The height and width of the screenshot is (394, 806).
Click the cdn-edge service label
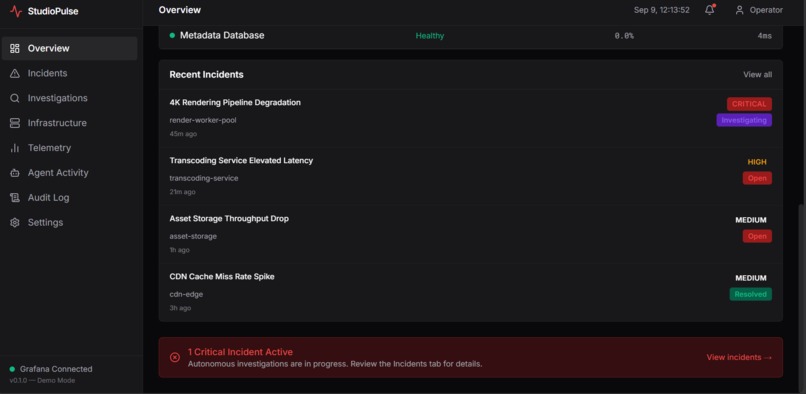coord(186,295)
